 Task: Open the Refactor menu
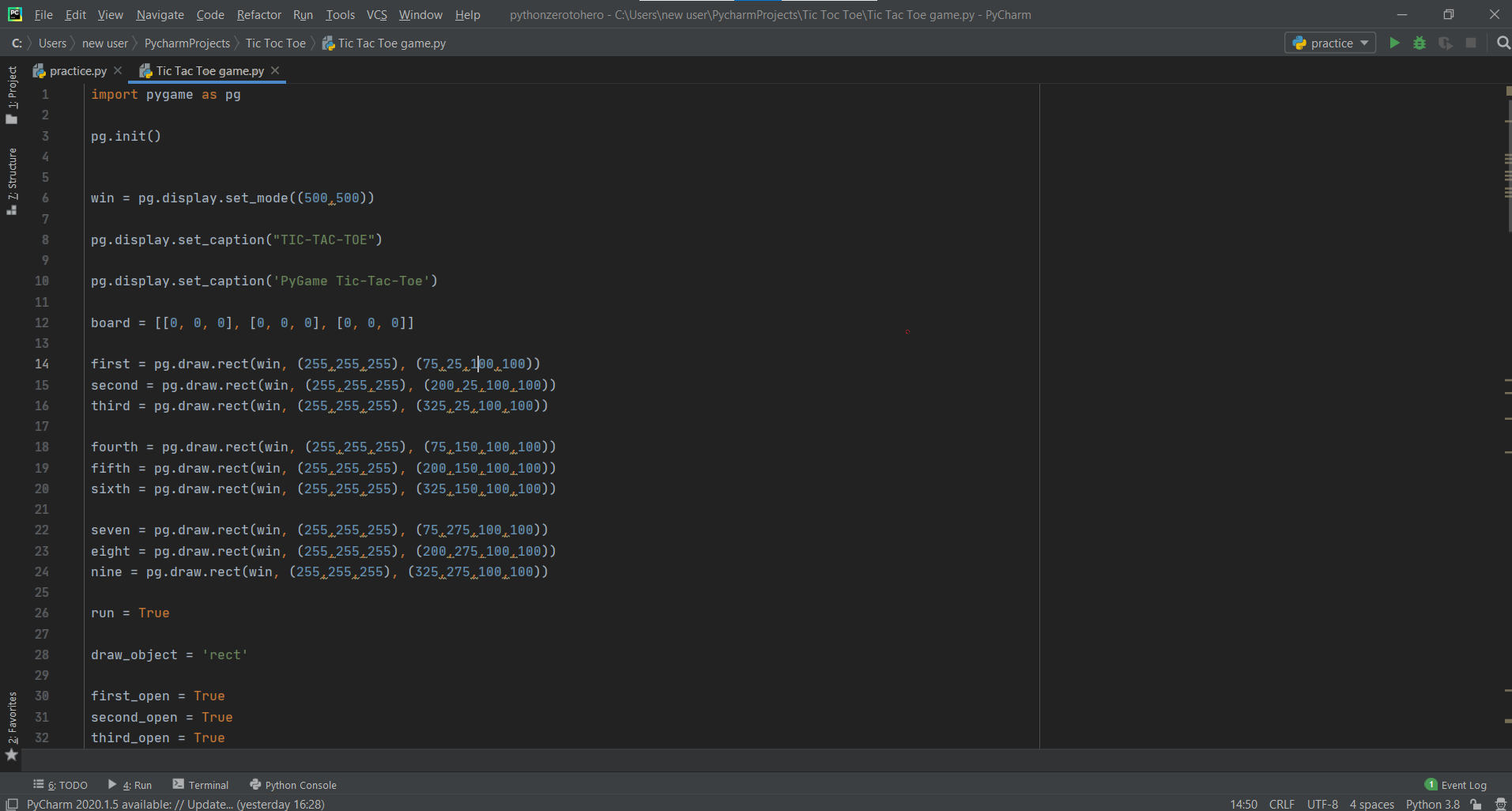(x=258, y=14)
